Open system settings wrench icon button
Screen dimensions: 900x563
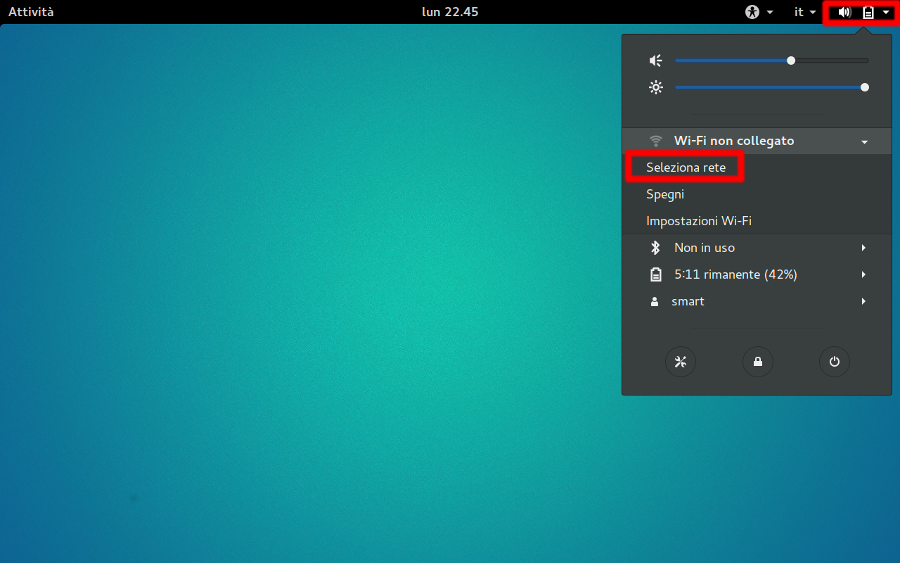coord(681,362)
